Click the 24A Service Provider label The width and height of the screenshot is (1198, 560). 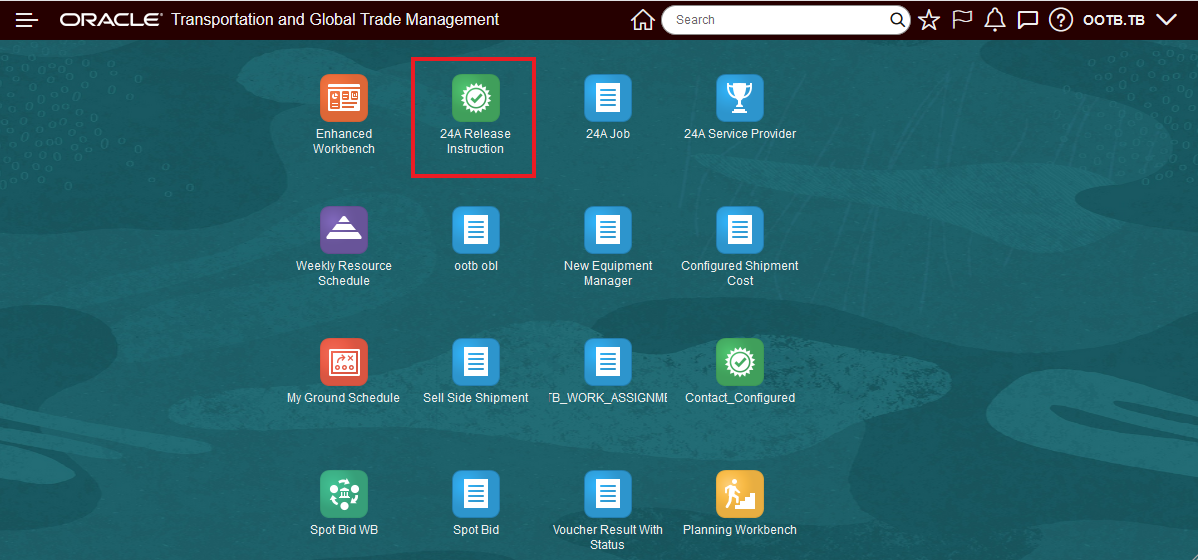[740, 134]
